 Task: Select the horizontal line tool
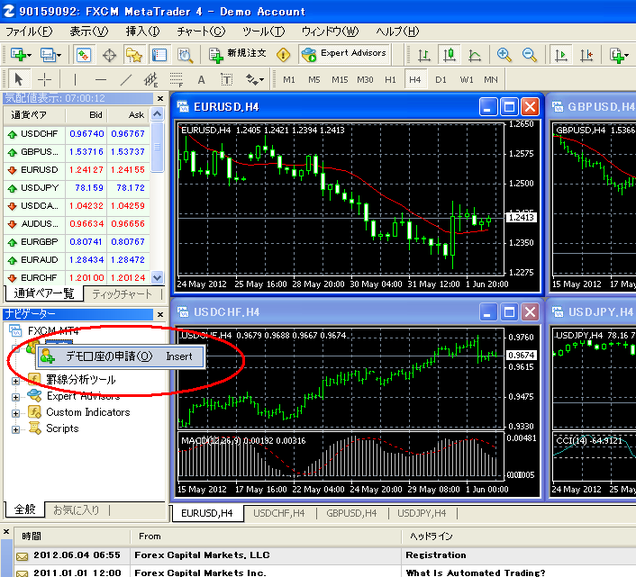pyautogui.click(x=101, y=79)
